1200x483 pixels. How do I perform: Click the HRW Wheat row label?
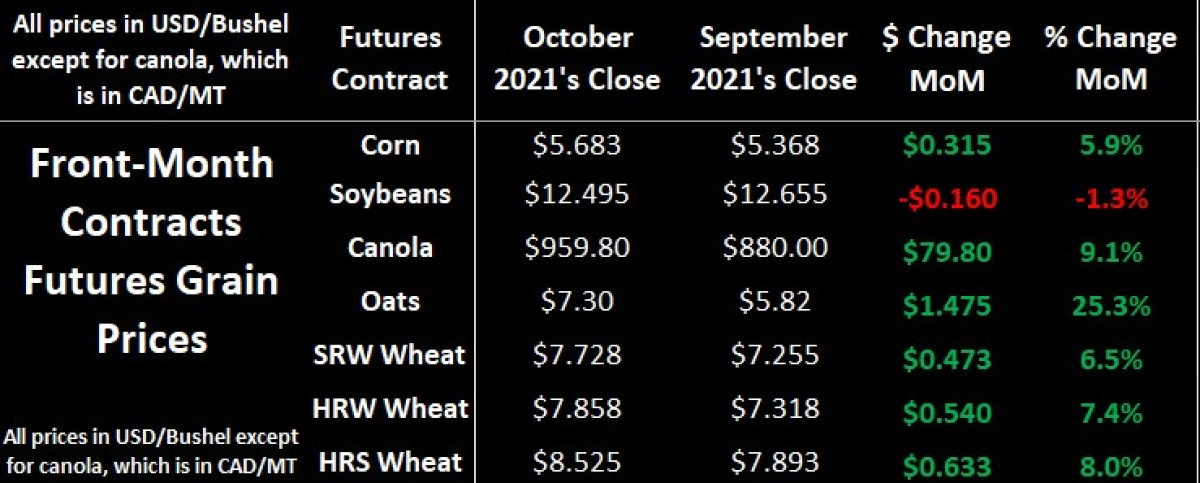click(390, 408)
